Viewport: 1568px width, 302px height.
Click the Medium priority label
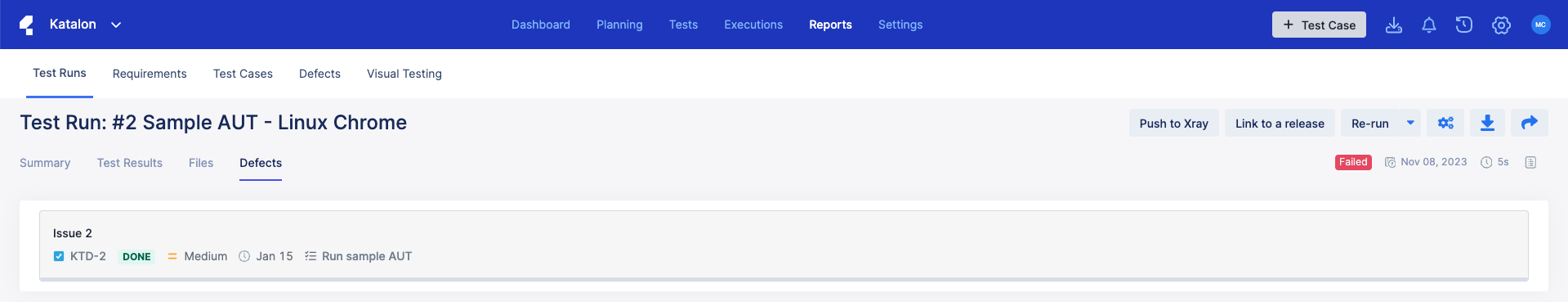pyautogui.click(x=206, y=256)
